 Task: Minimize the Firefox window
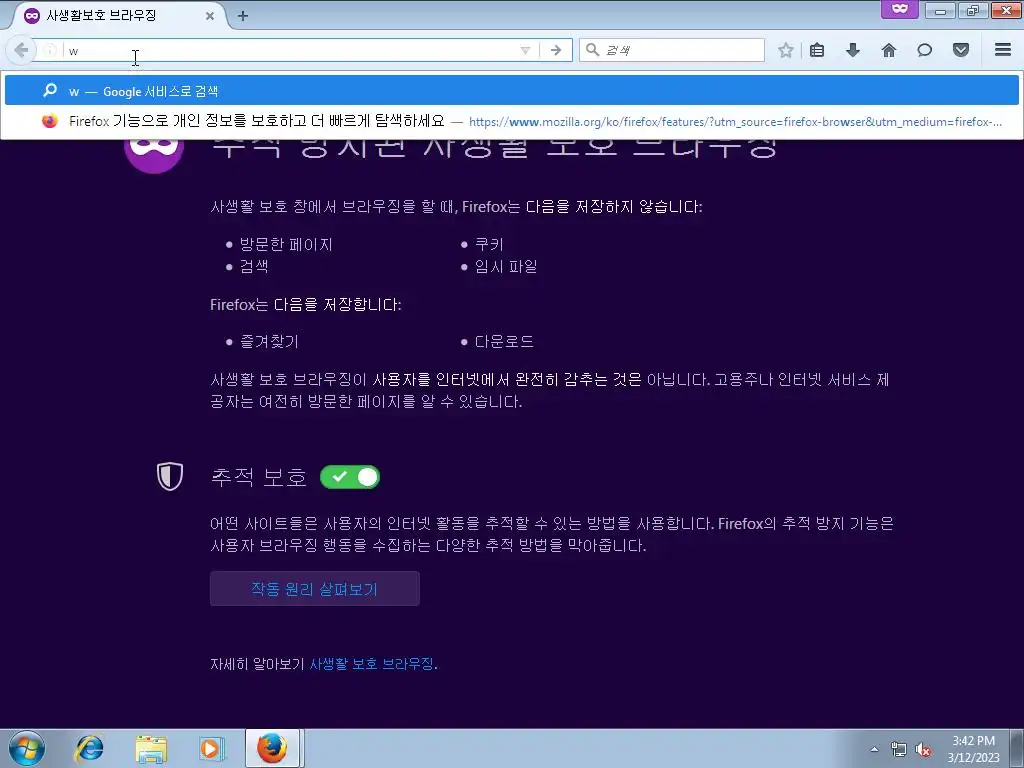point(940,10)
